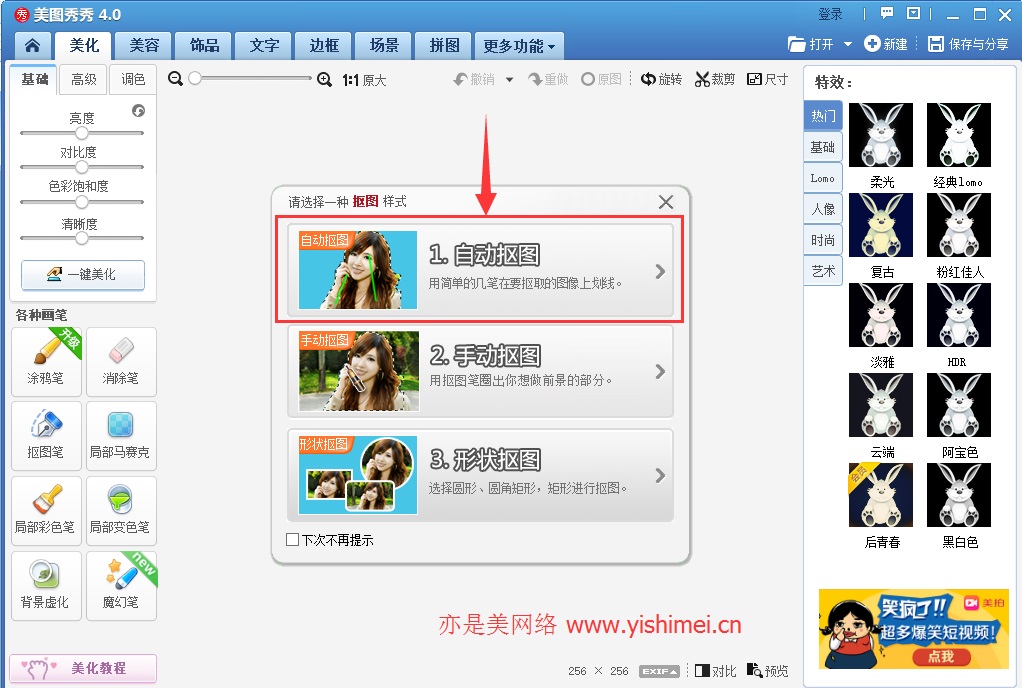Apply the 黑白色 effect thumbnail
This screenshot has width=1022, height=688.
[x=959, y=495]
